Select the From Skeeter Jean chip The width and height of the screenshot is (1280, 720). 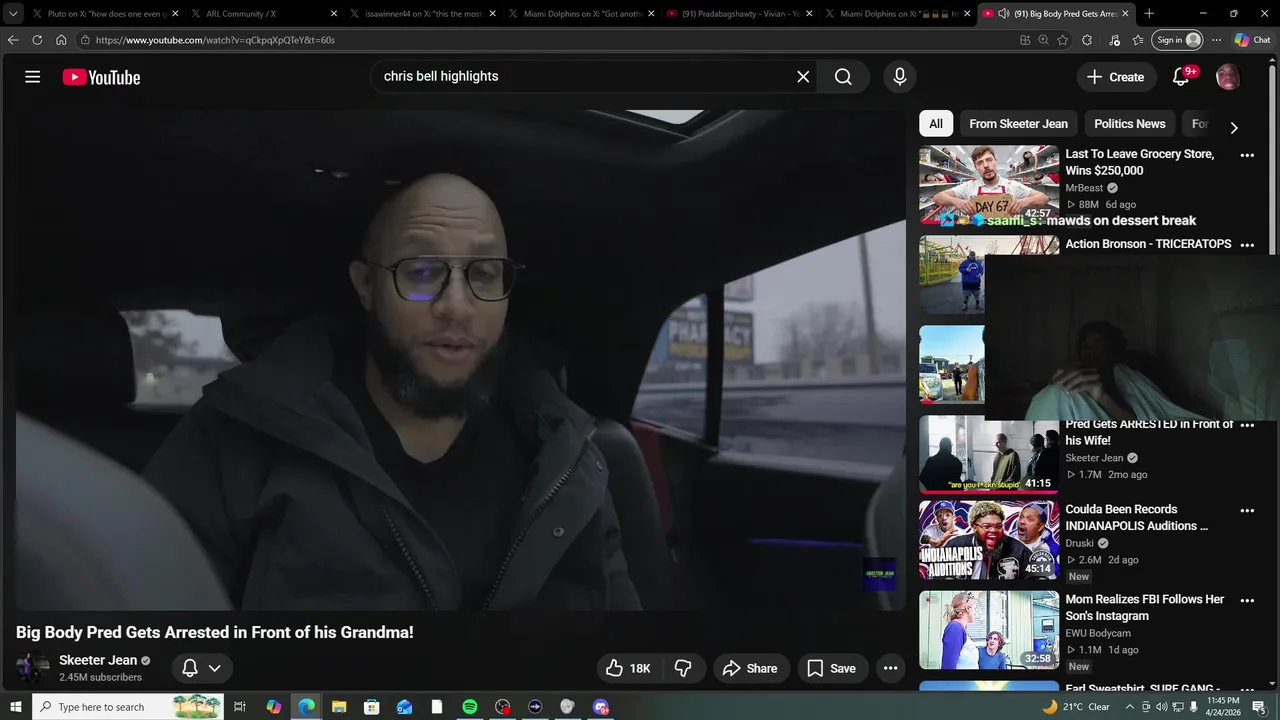point(1018,124)
